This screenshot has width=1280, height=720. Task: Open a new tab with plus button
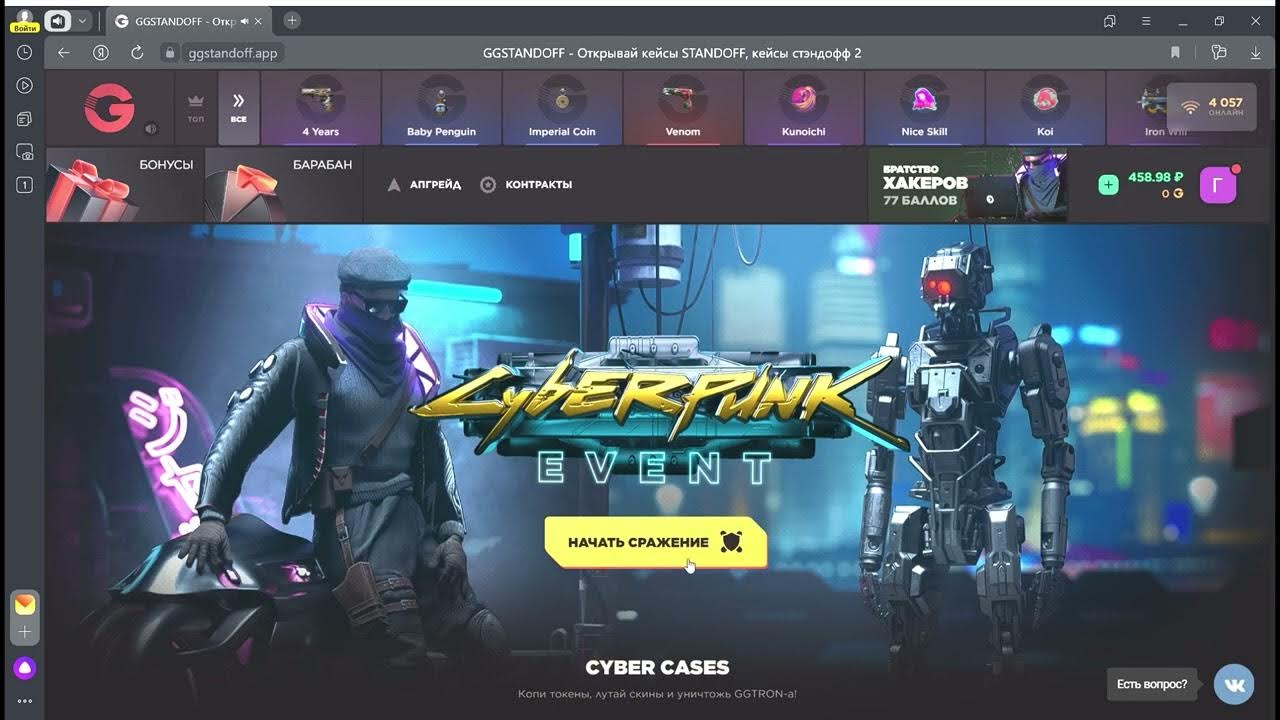[292, 20]
